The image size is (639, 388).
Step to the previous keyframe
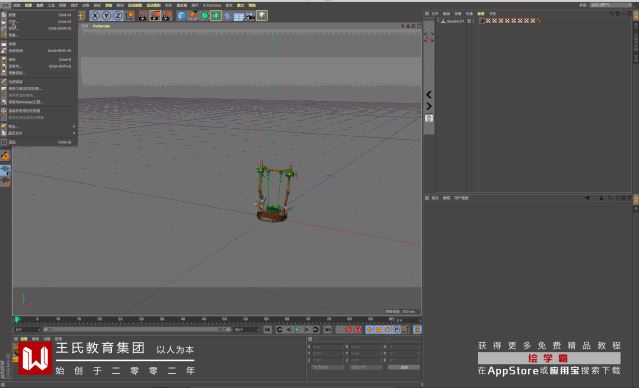coord(279,329)
